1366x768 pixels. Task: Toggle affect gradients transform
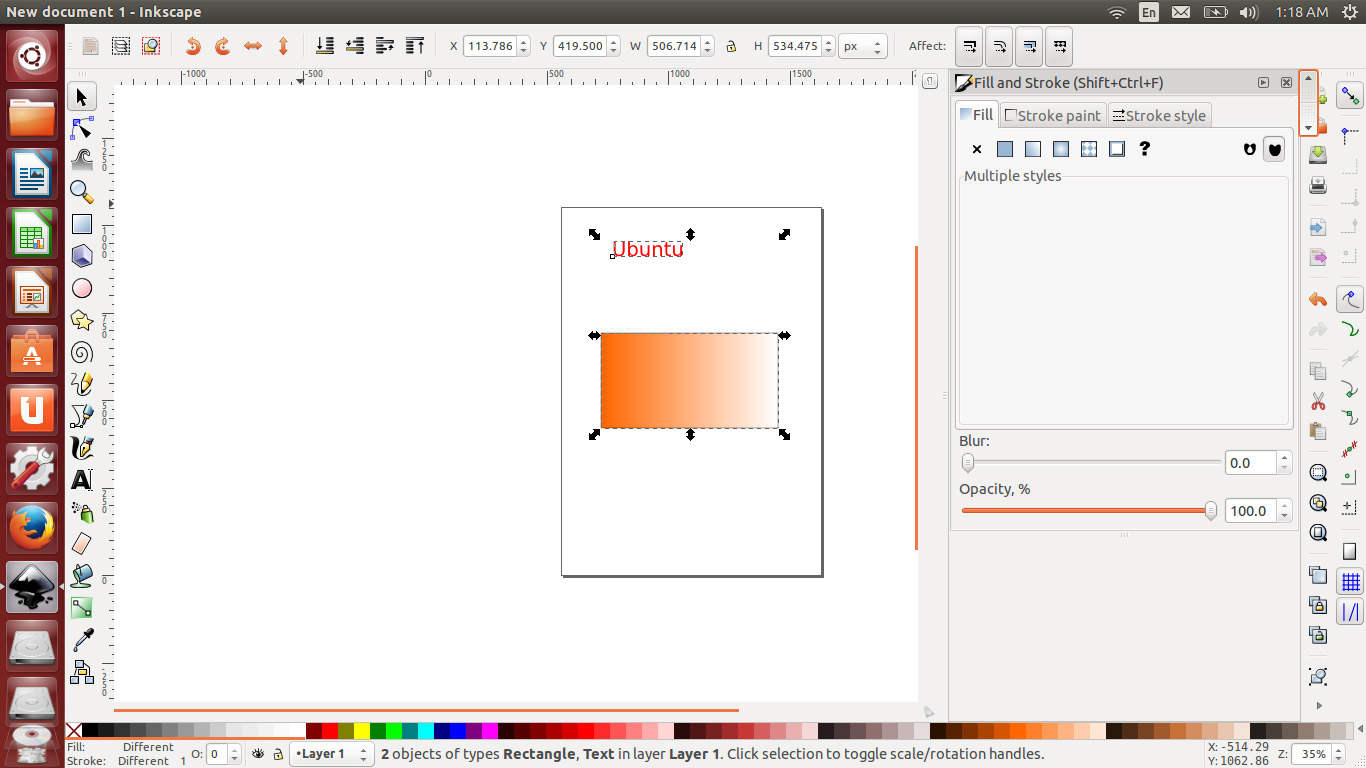[1030, 46]
